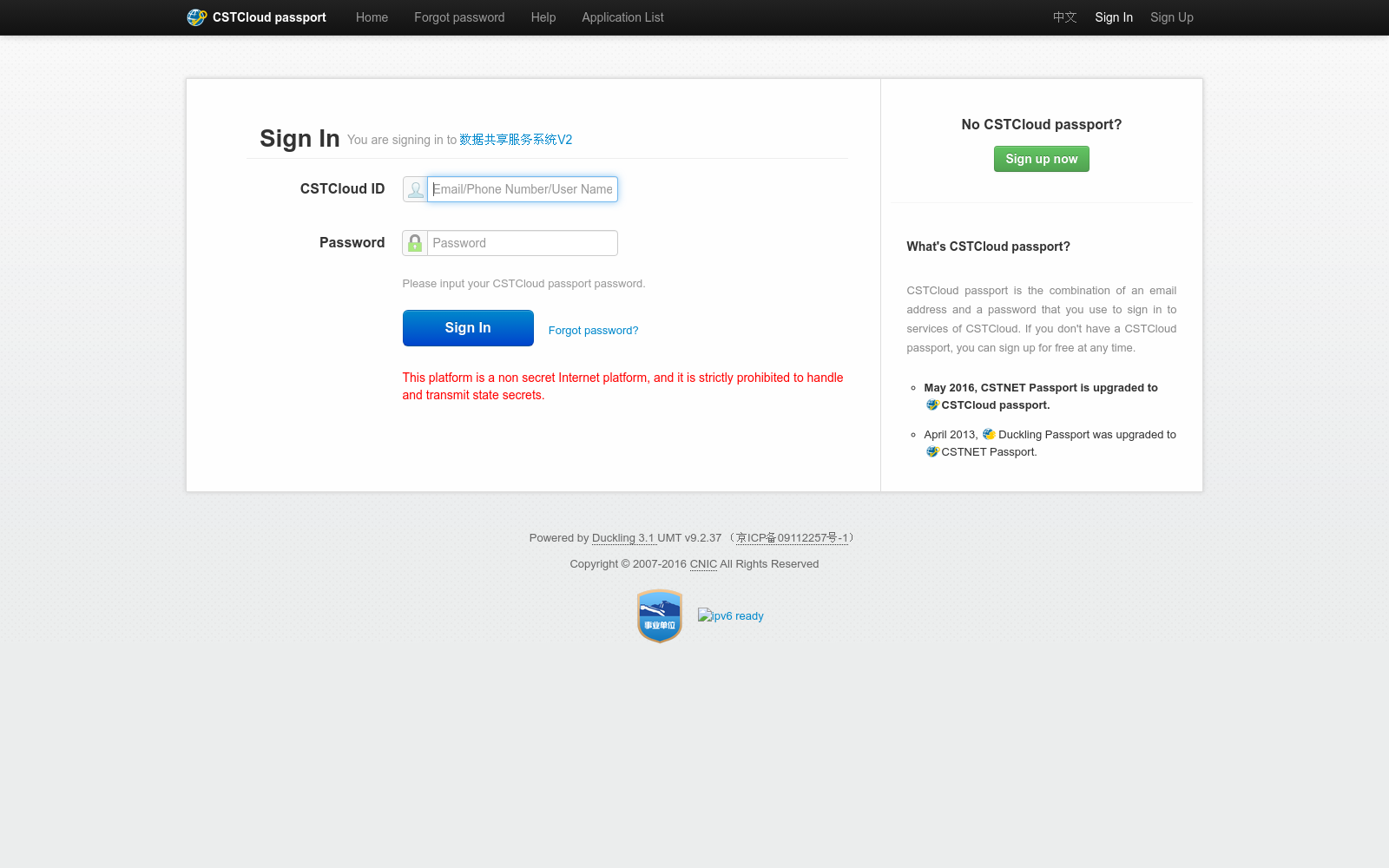Screen dimensions: 1389x868
Task: Click the green padlock icon beside Password
Action: (415, 243)
